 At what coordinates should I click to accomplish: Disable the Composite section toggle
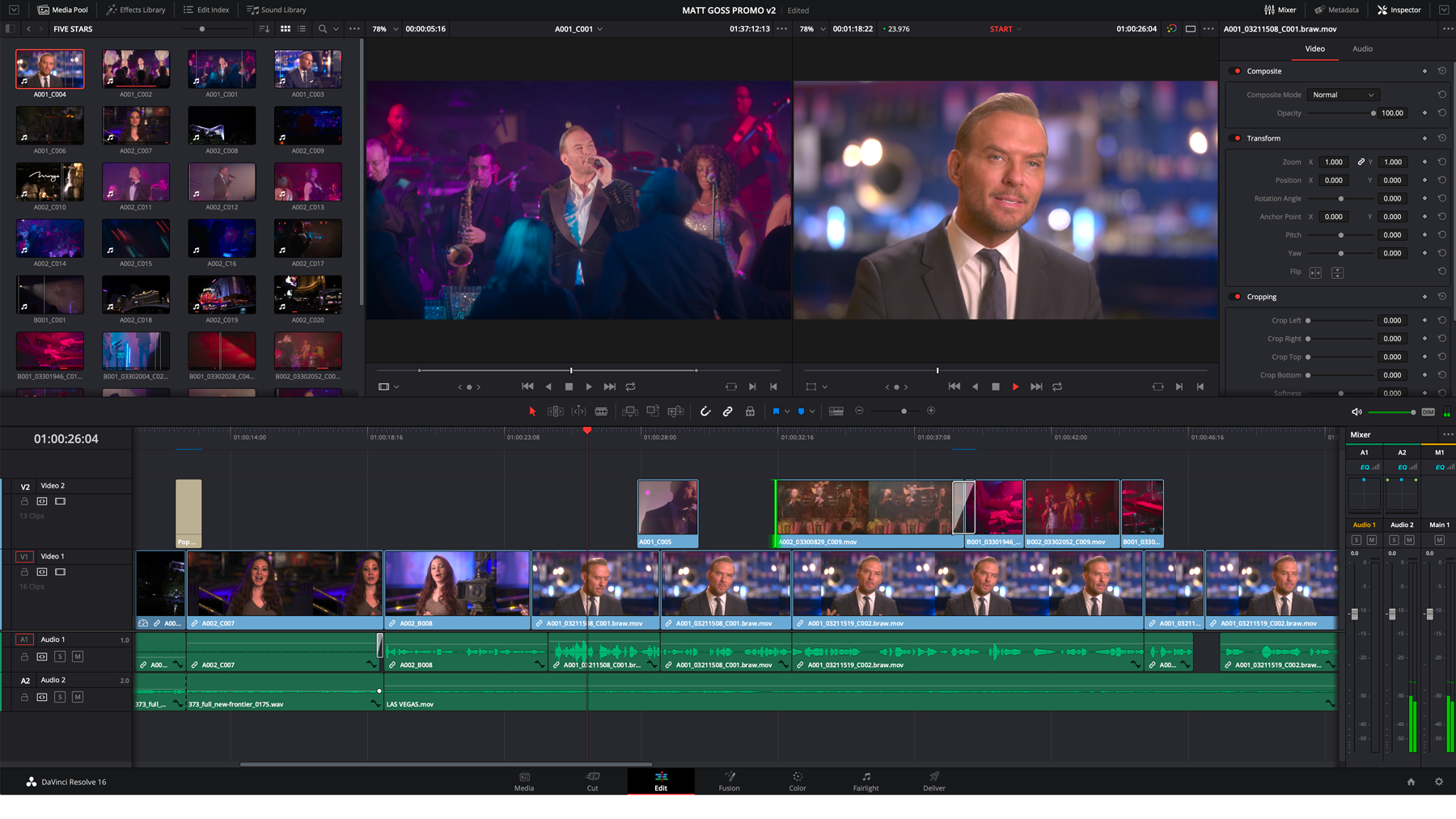point(1237,71)
